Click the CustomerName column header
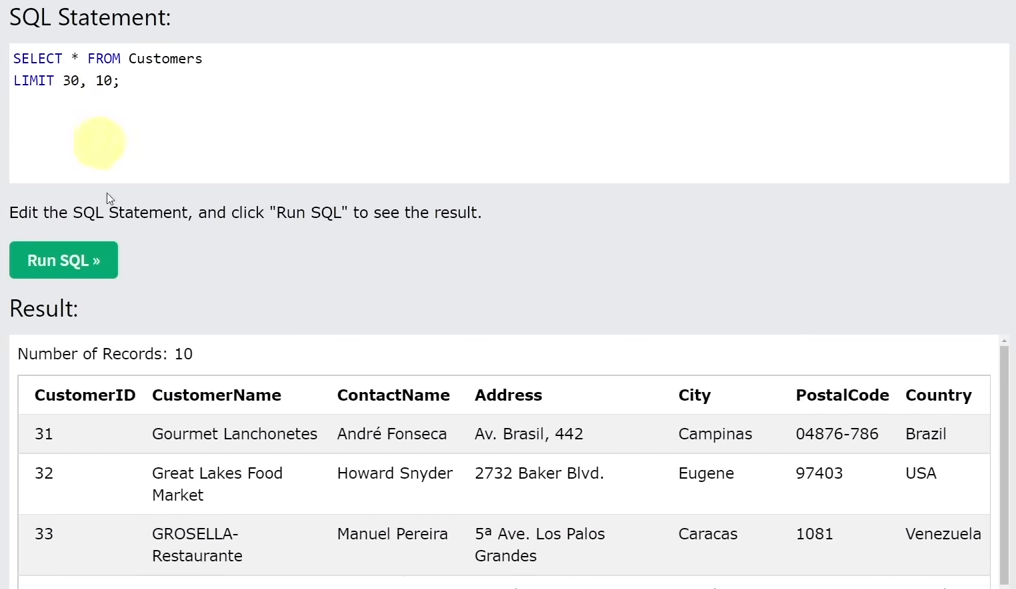The height and width of the screenshot is (589, 1016). click(x=216, y=395)
